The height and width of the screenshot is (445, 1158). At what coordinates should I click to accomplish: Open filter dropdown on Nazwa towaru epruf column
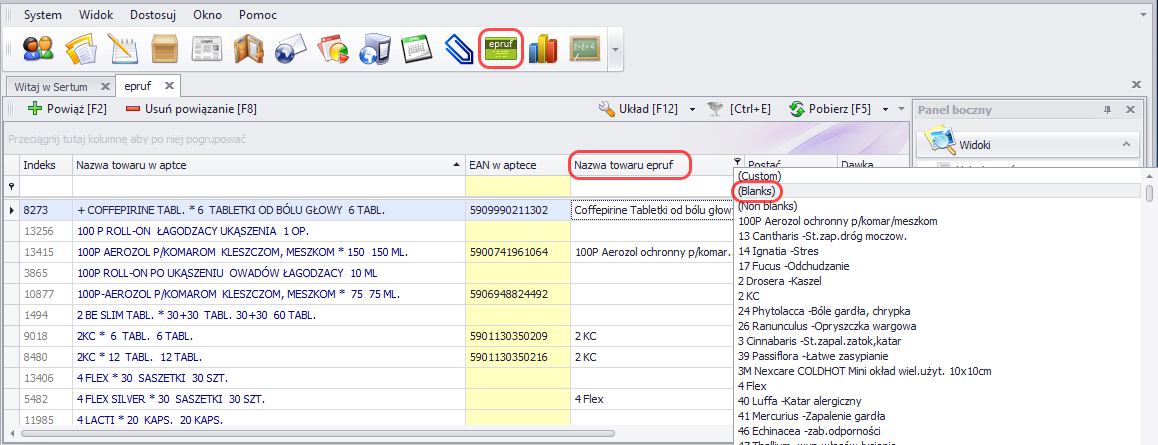click(x=738, y=162)
